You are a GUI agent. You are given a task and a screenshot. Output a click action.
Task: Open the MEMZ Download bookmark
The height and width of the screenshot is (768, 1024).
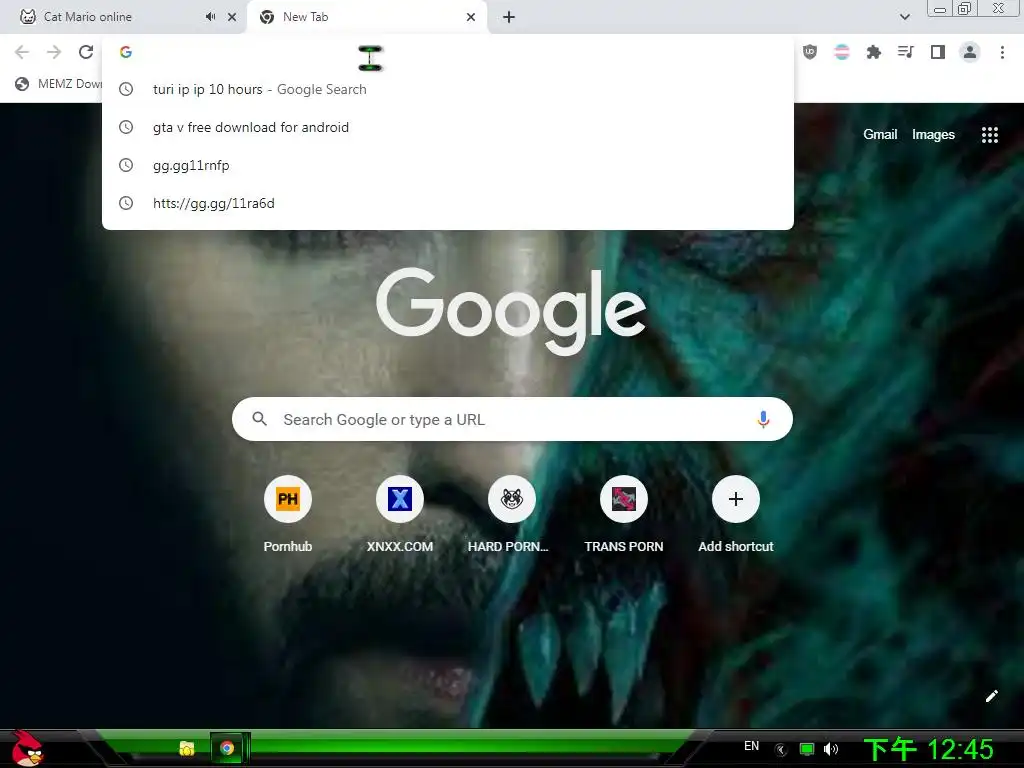pyautogui.click(x=59, y=84)
